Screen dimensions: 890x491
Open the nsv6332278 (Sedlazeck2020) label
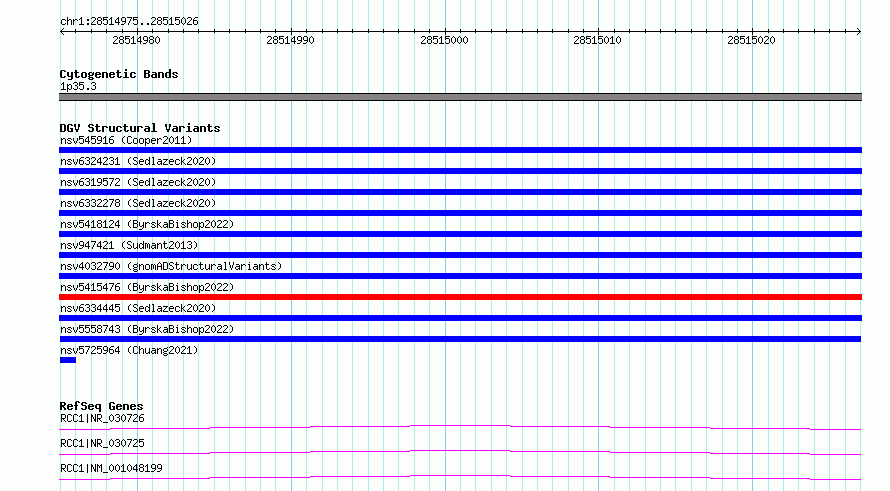point(138,203)
